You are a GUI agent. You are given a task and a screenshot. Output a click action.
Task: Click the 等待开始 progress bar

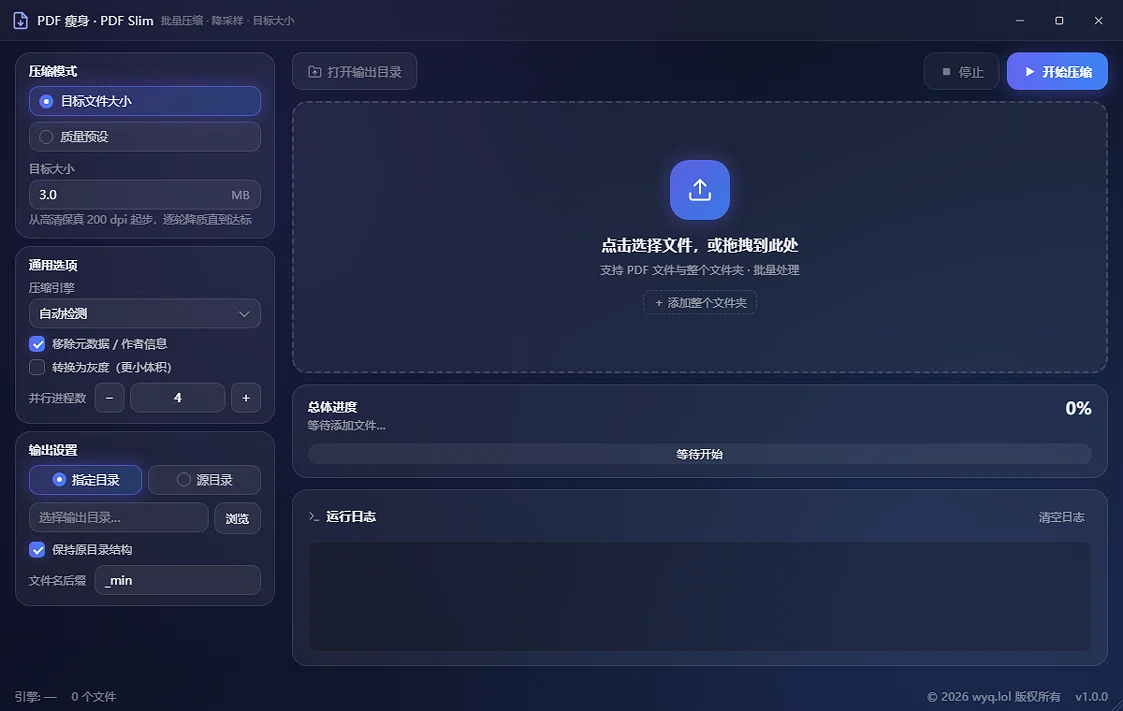700,454
